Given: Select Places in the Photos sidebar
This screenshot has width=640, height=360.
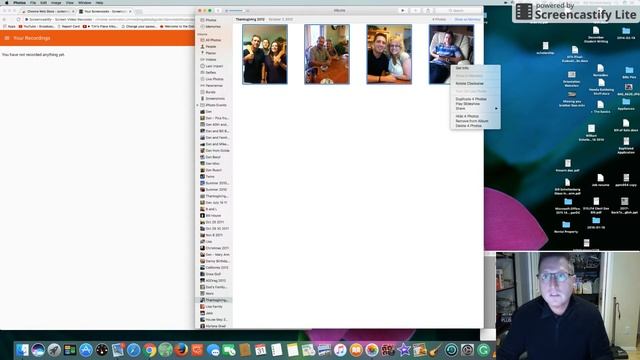Looking at the screenshot, I should (211, 53).
